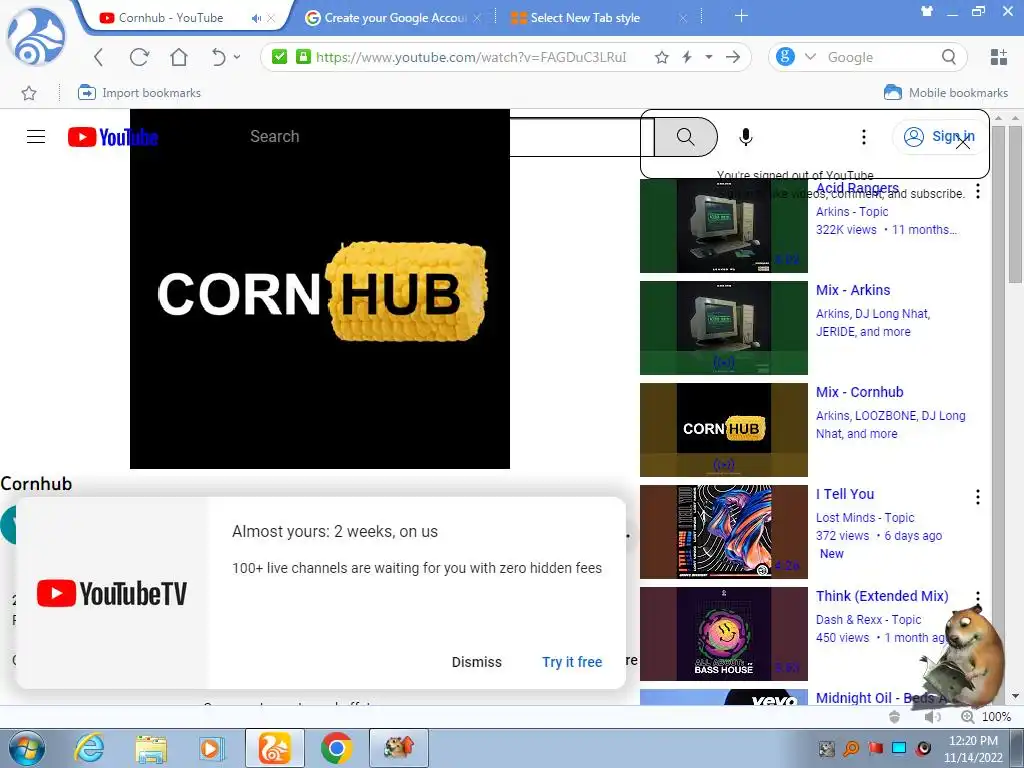This screenshot has width=1024, height=768.
Task: Close the signed out popup with X
Action: [x=963, y=142]
